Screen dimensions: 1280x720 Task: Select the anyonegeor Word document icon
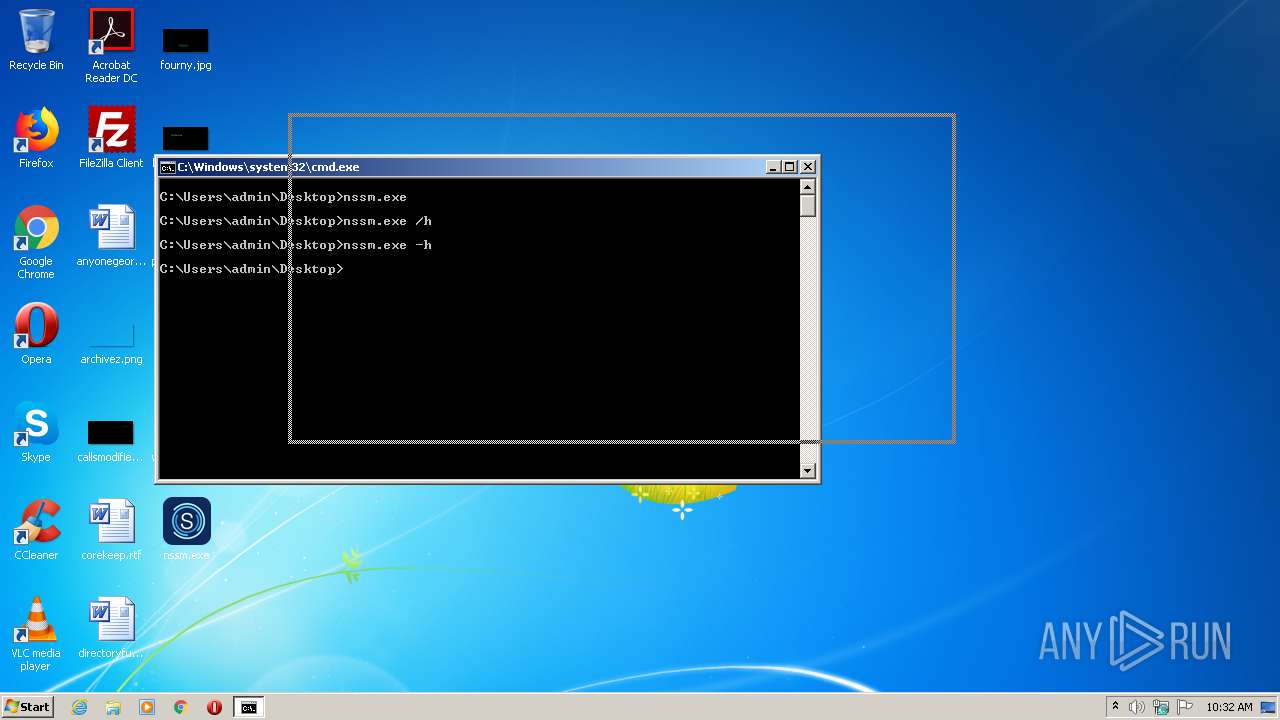(x=111, y=236)
